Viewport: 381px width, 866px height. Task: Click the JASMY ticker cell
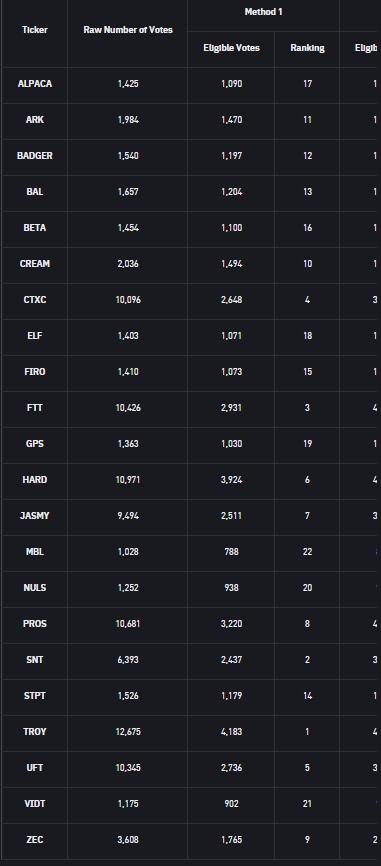coord(34,516)
